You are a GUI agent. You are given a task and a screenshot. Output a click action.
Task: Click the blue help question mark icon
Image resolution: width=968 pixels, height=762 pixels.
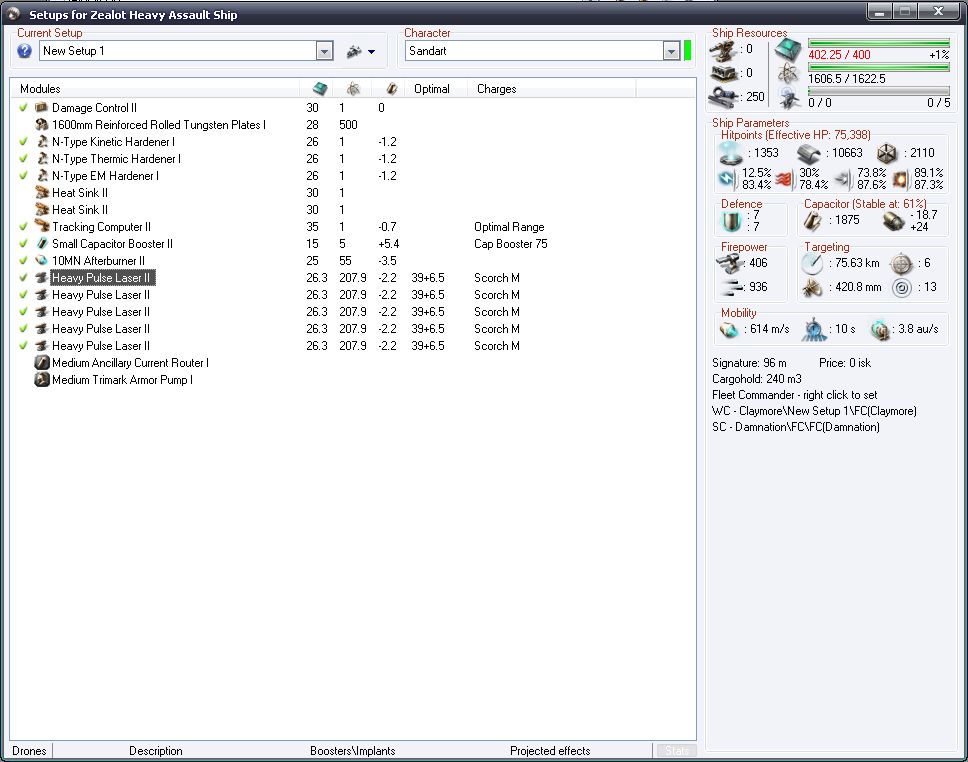[25, 51]
